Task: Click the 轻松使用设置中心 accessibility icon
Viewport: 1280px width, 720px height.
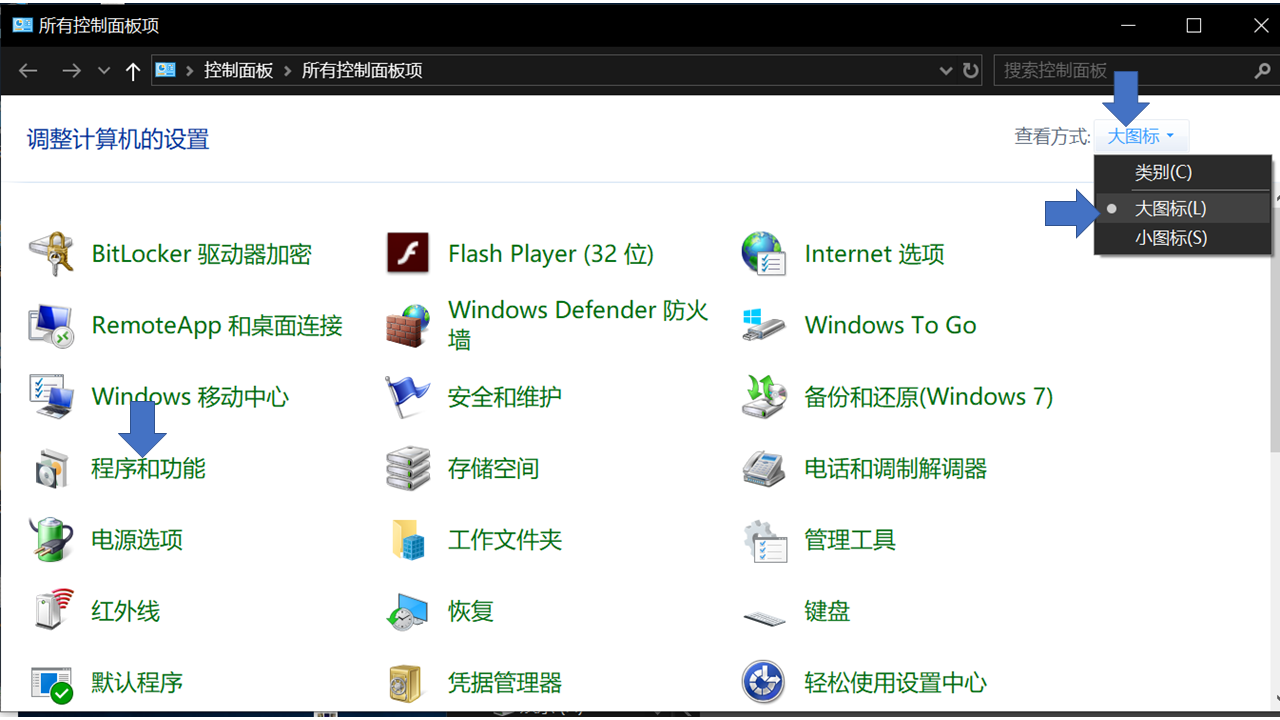Action: point(763,683)
